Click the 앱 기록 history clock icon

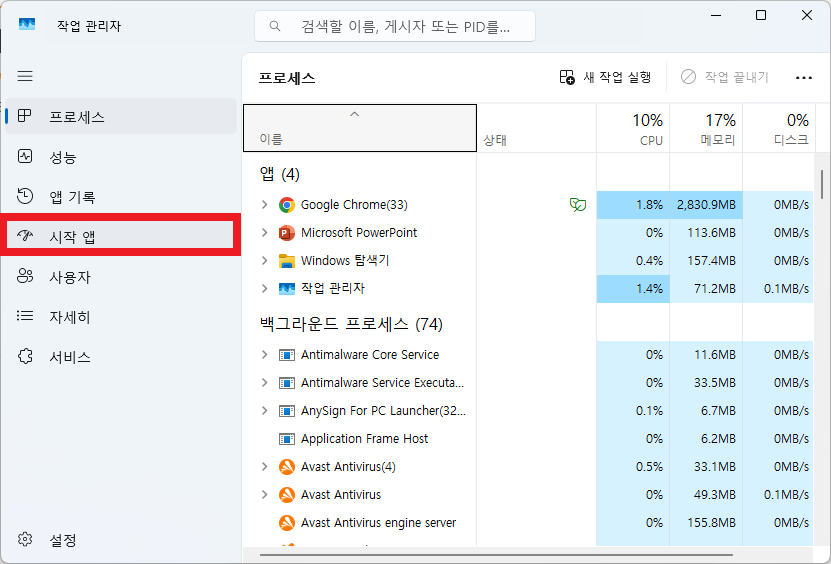coord(25,196)
